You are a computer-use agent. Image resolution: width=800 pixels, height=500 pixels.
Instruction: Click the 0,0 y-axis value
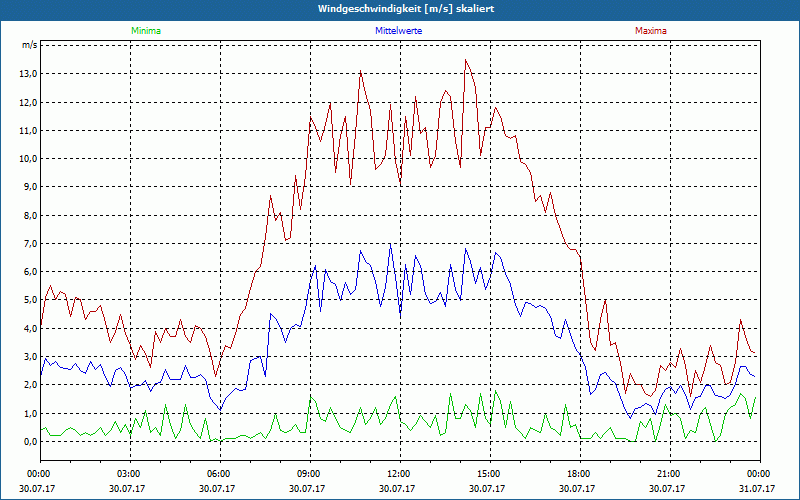[x=32, y=441]
